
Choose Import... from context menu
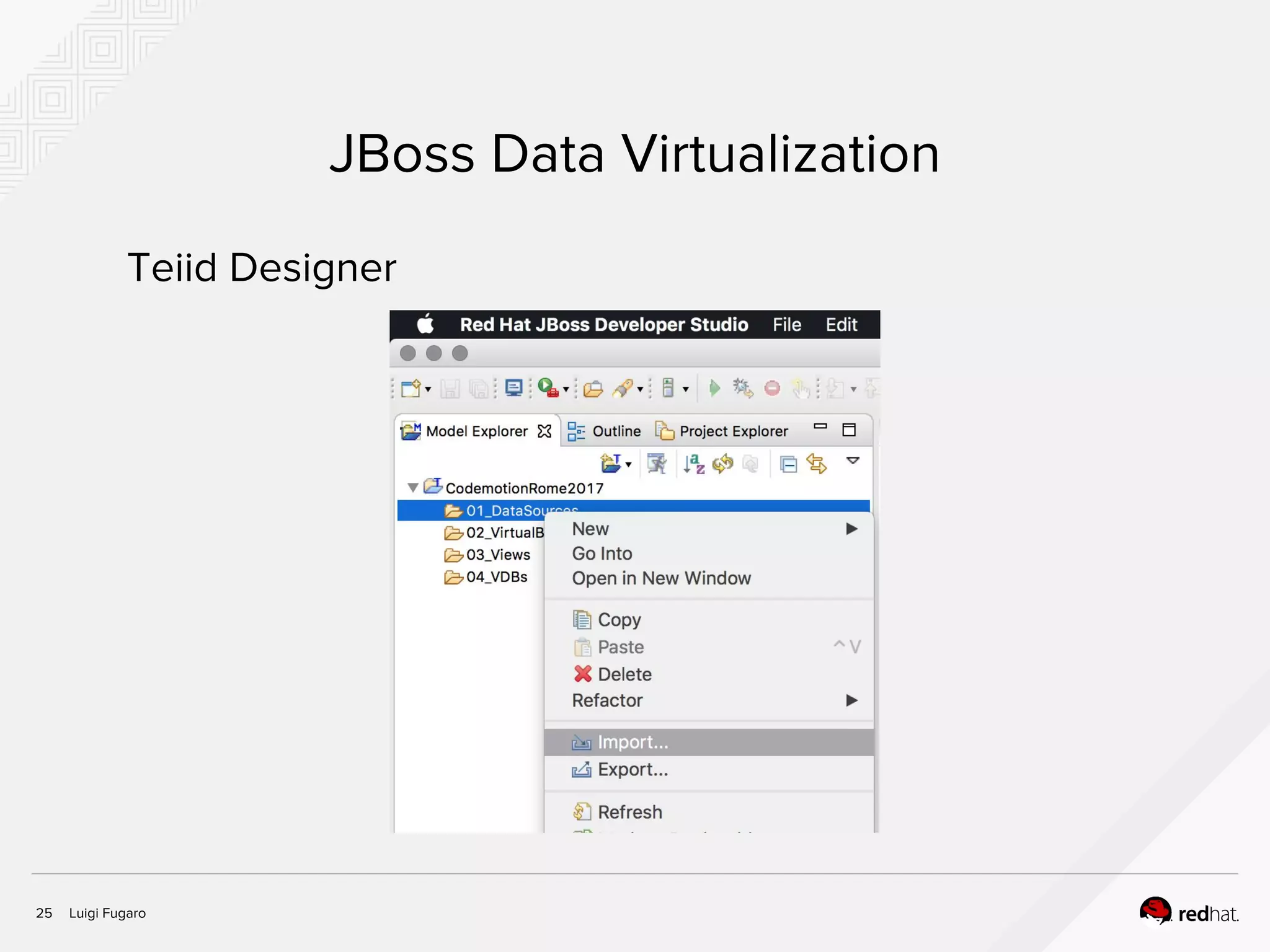pos(709,742)
